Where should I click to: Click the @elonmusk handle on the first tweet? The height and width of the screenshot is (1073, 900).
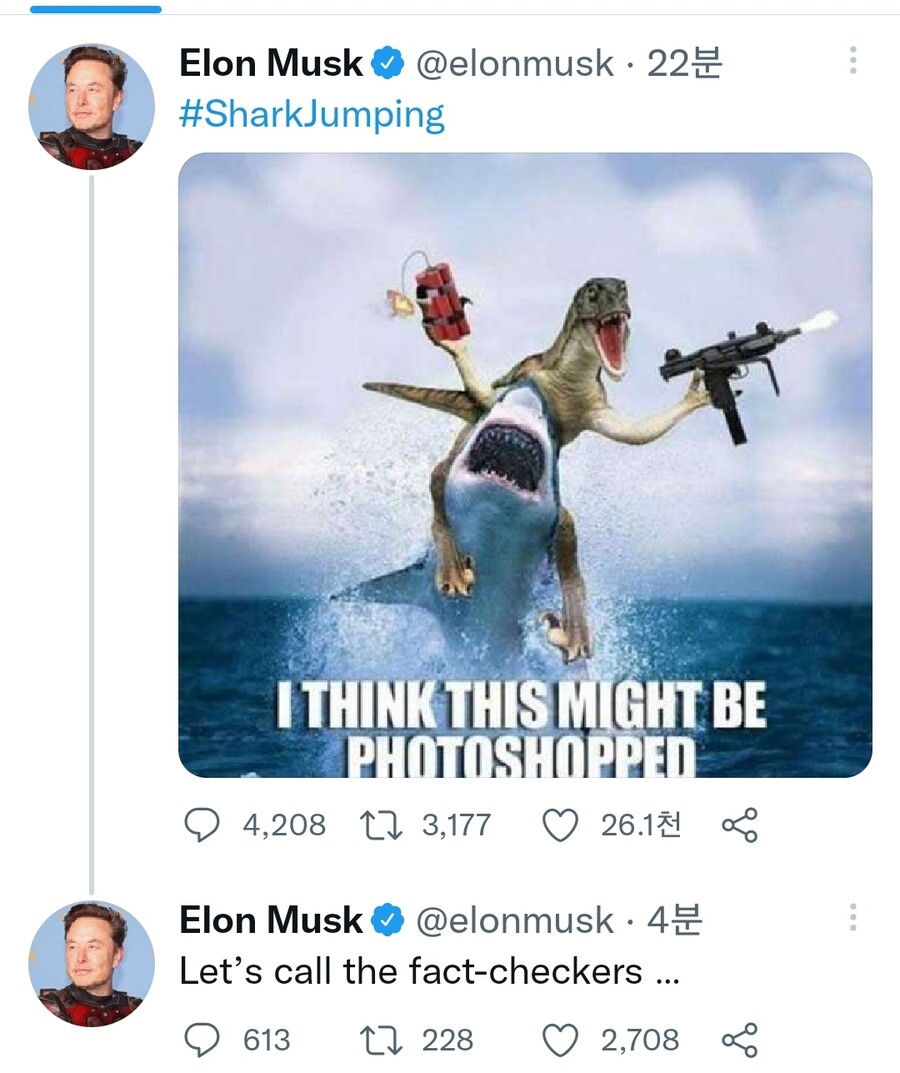[x=514, y=64]
